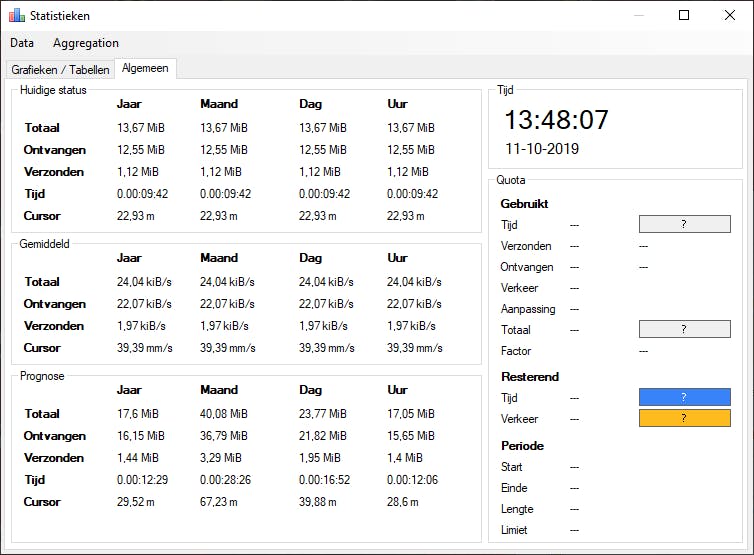This screenshot has height=555, width=754.
Task: Click Prognose Jaar Ontvangen 16,15 MiB
Action: [140, 436]
